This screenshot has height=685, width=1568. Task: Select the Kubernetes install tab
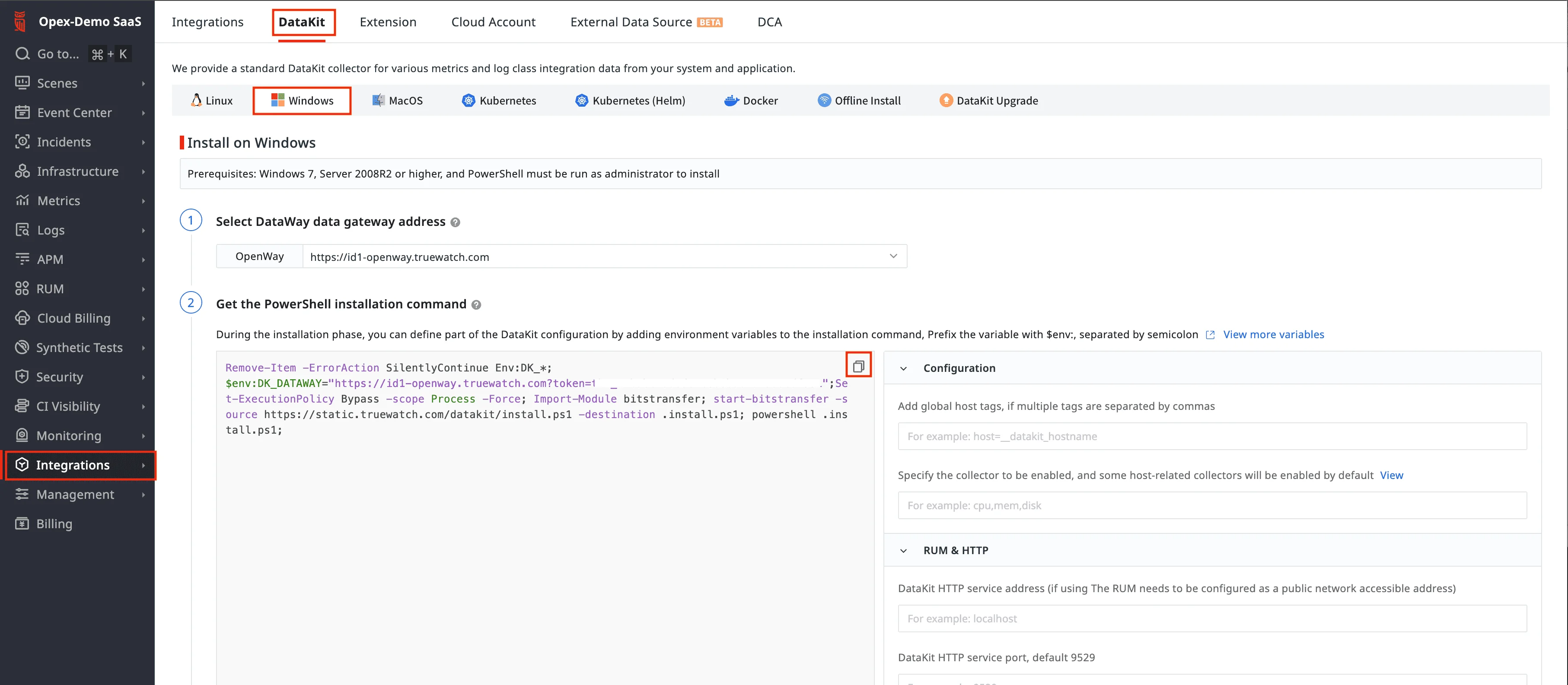click(x=498, y=100)
